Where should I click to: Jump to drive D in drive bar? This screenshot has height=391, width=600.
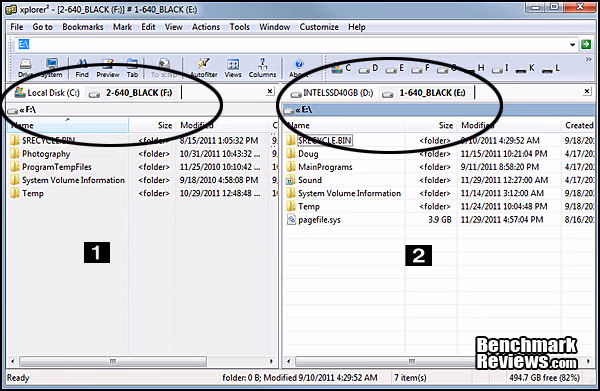(x=368, y=68)
